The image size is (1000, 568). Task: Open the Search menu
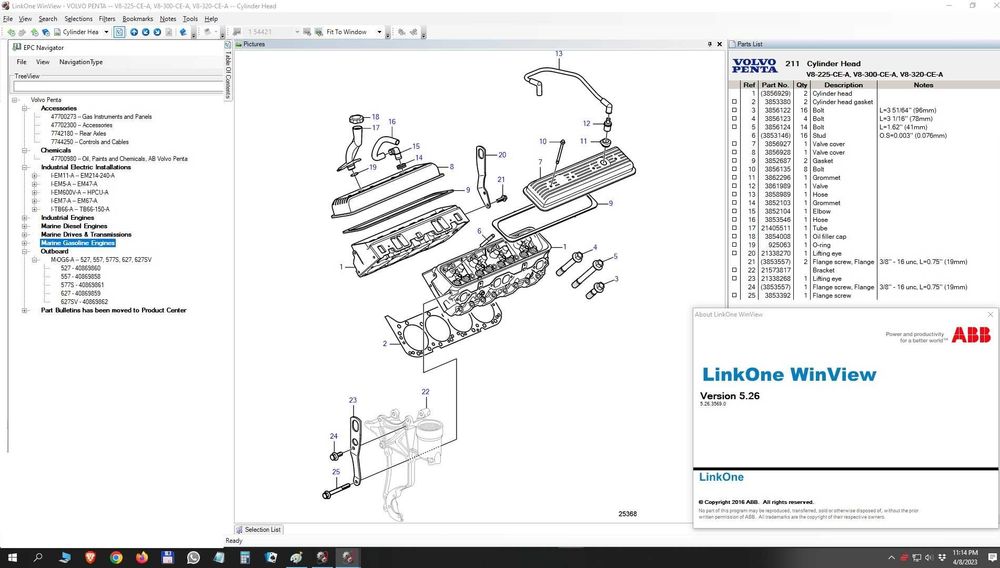(48, 18)
